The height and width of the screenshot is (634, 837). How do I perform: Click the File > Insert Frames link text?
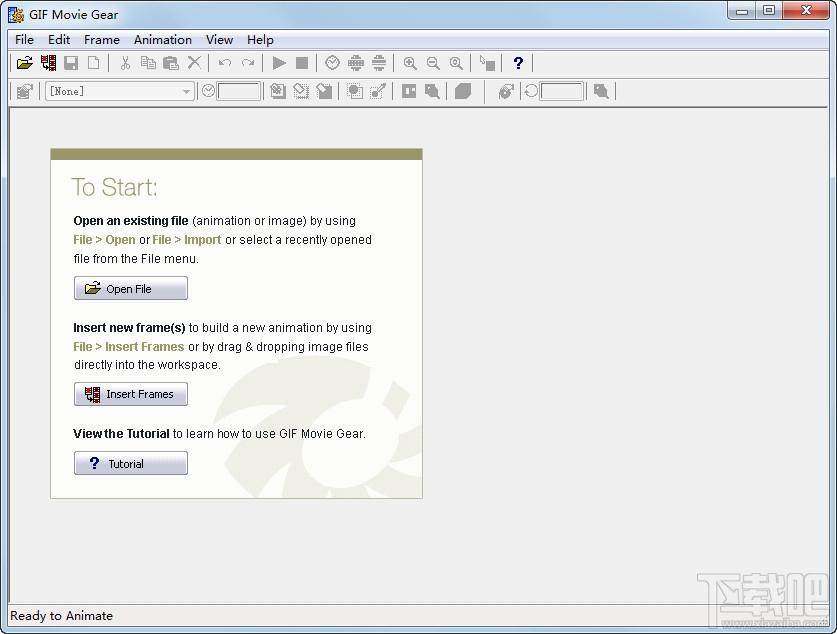click(129, 346)
